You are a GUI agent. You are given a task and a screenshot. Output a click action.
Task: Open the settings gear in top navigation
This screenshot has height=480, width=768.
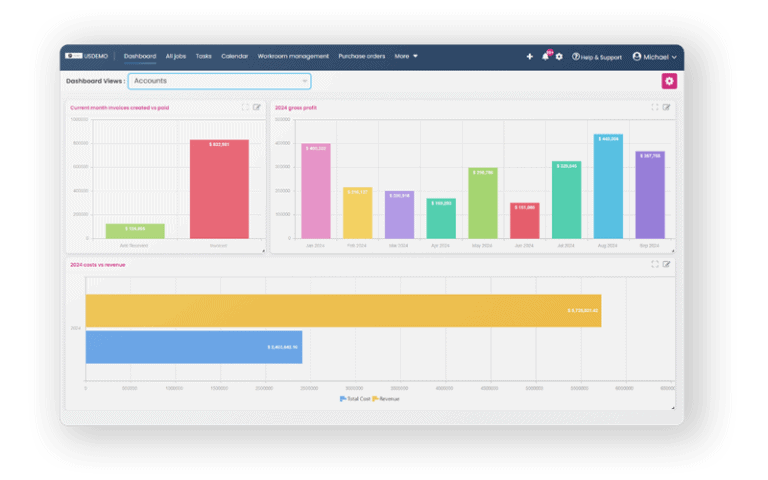[x=559, y=57]
